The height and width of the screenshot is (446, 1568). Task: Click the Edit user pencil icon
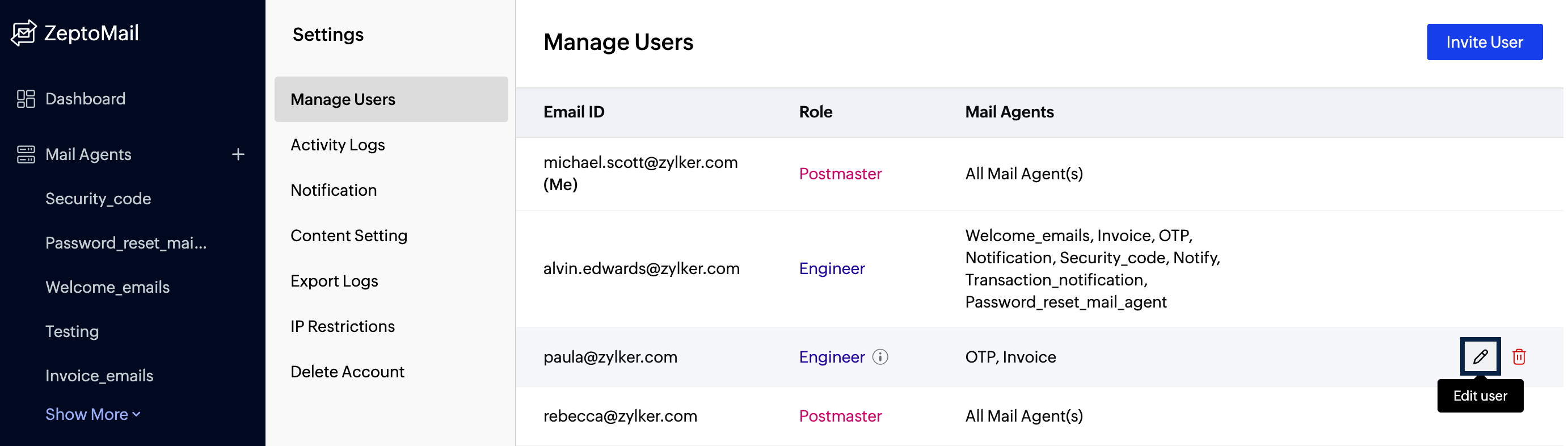pyautogui.click(x=1480, y=356)
